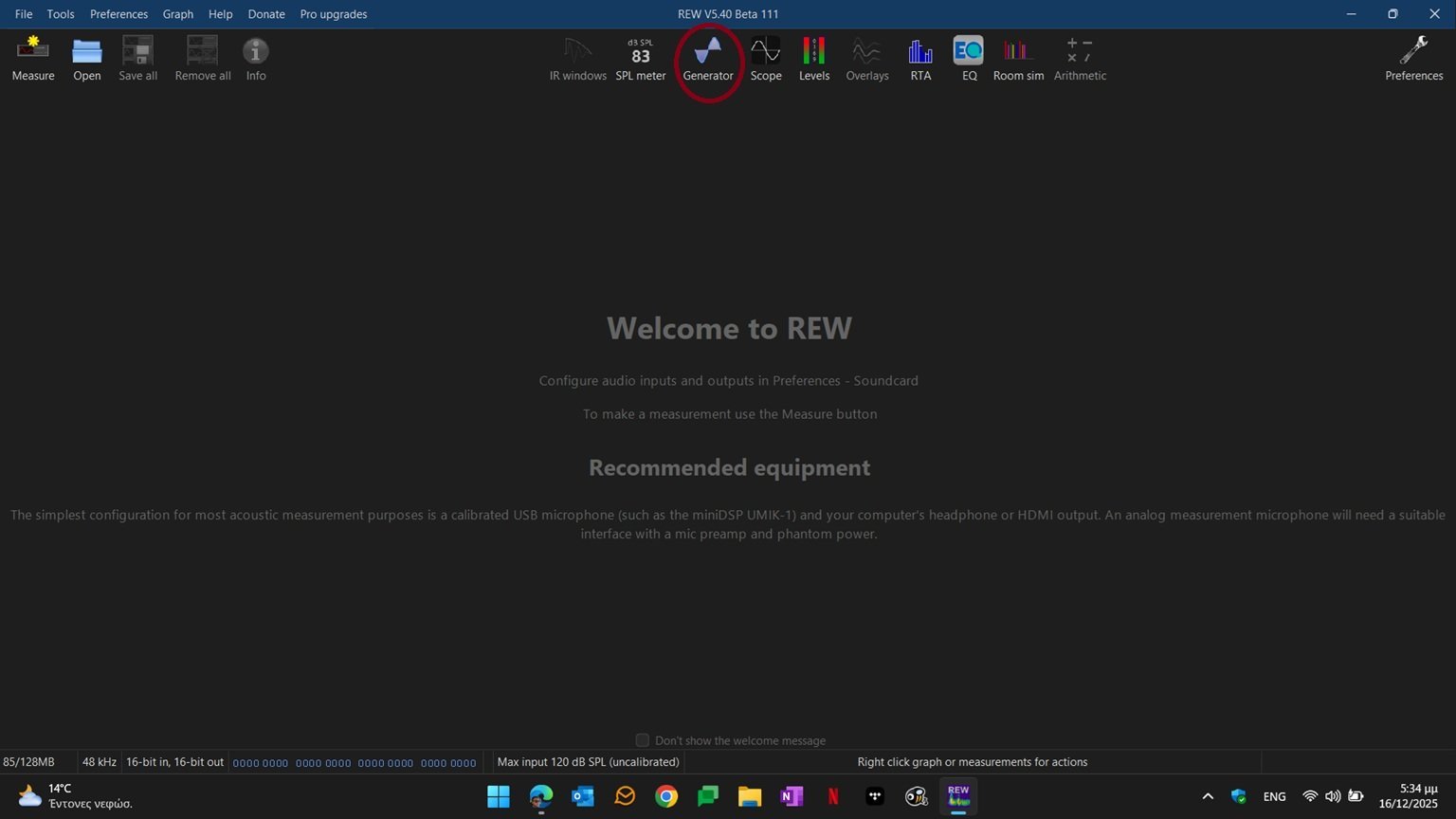This screenshot has width=1456, height=819.
Task: Click the Info toolbar icon
Action: tap(256, 58)
